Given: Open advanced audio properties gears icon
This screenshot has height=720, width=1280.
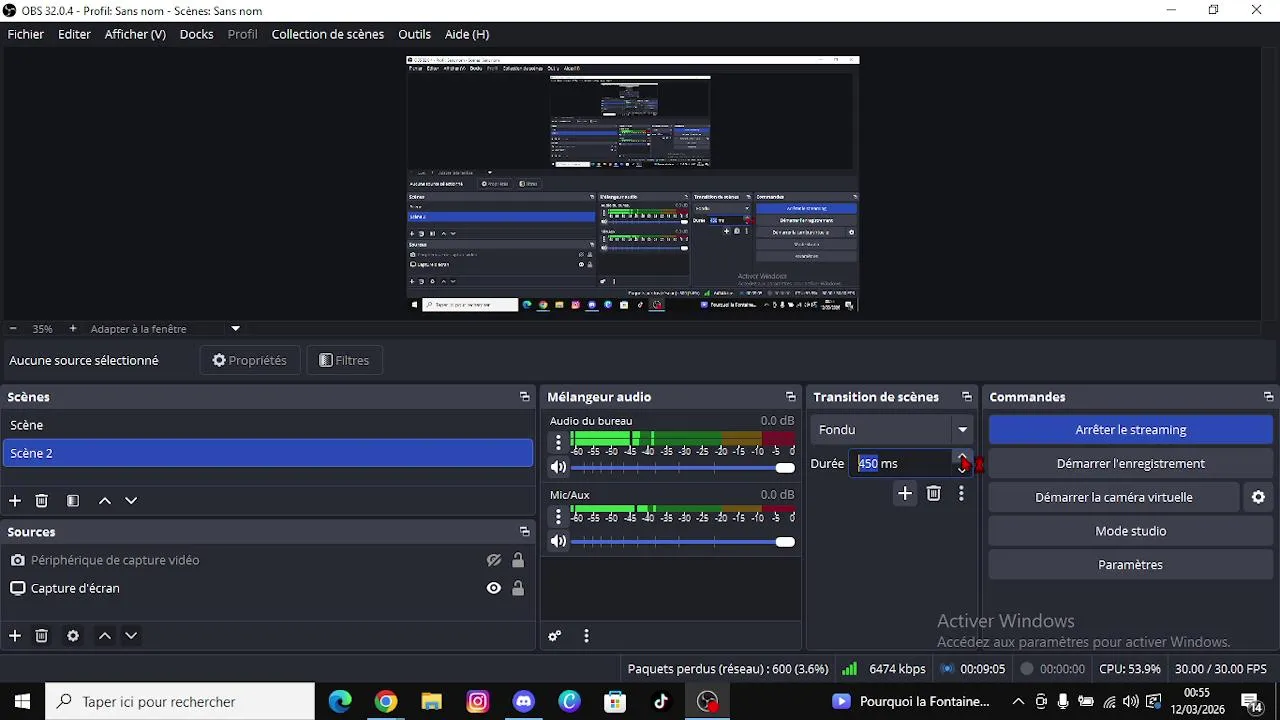Looking at the screenshot, I should coord(555,636).
